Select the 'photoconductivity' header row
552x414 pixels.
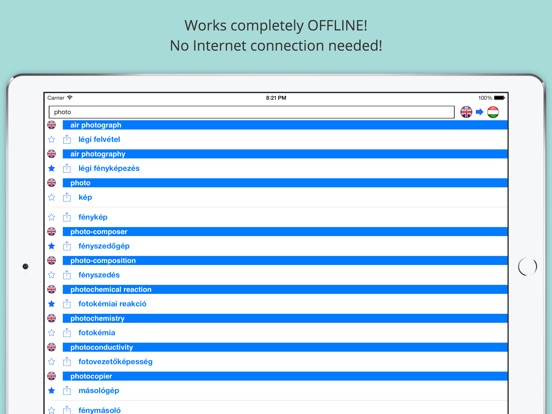pos(285,347)
